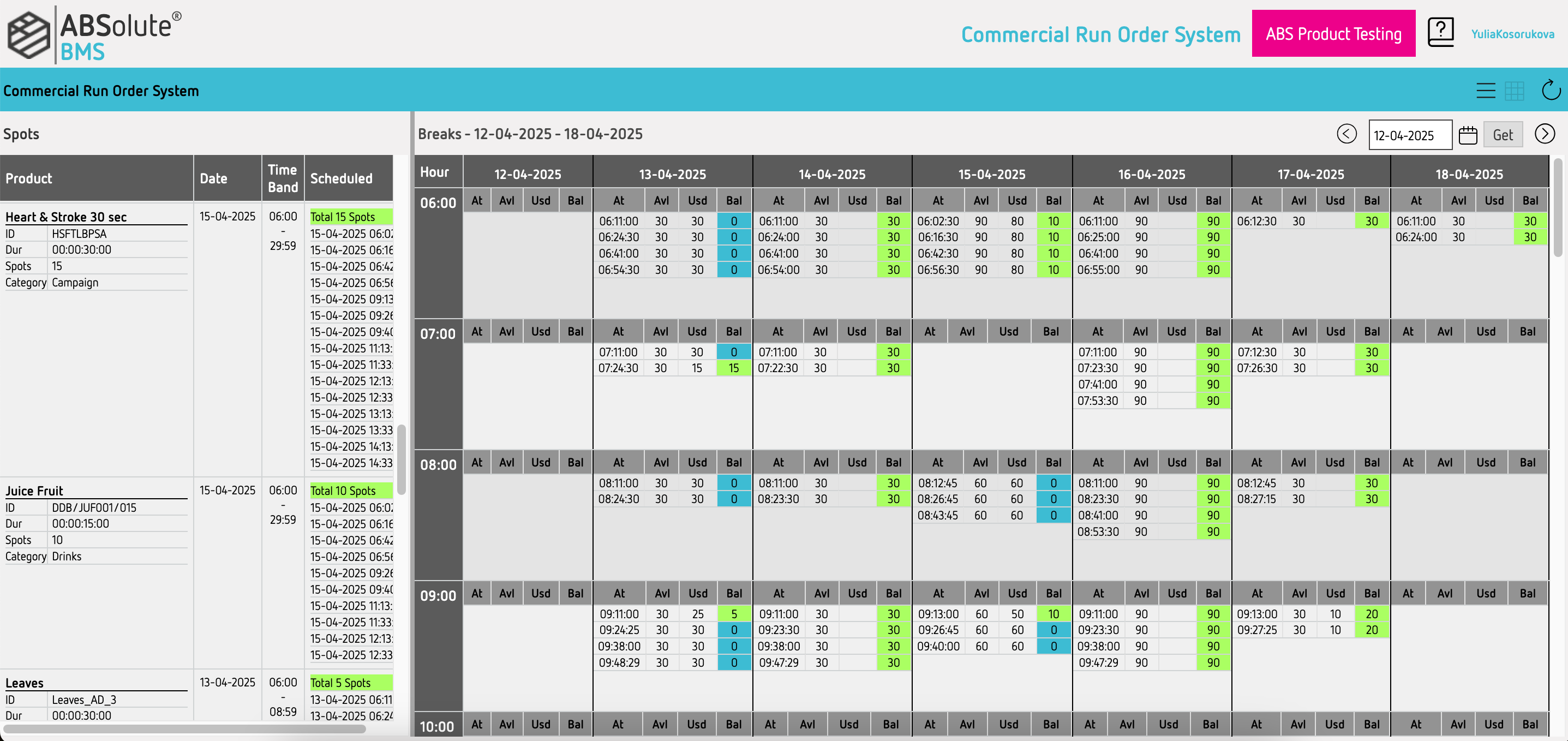
Task: Click the Get button
Action: (1503, 135)
